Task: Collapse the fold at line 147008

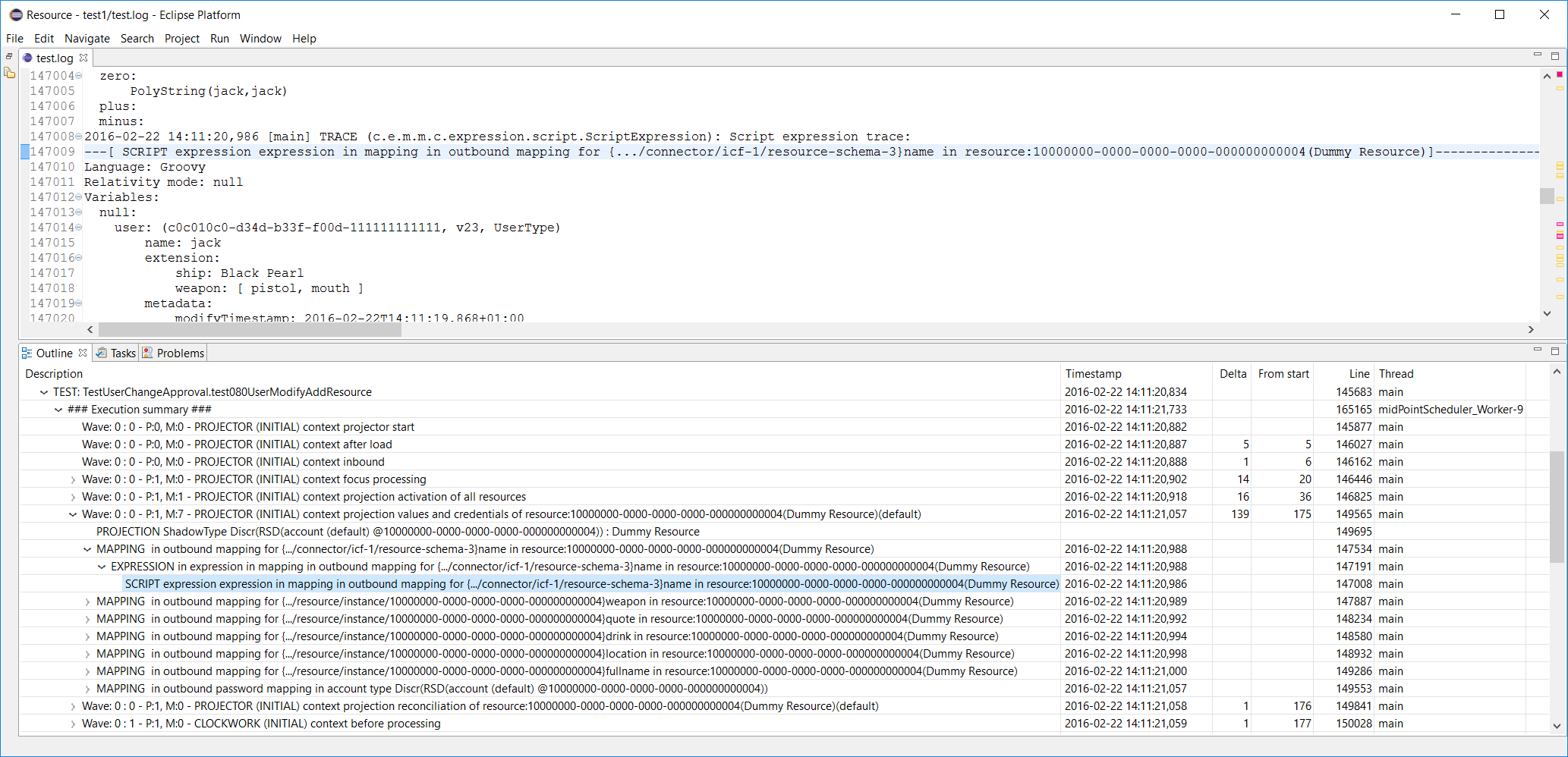Action: click(79, 137)
